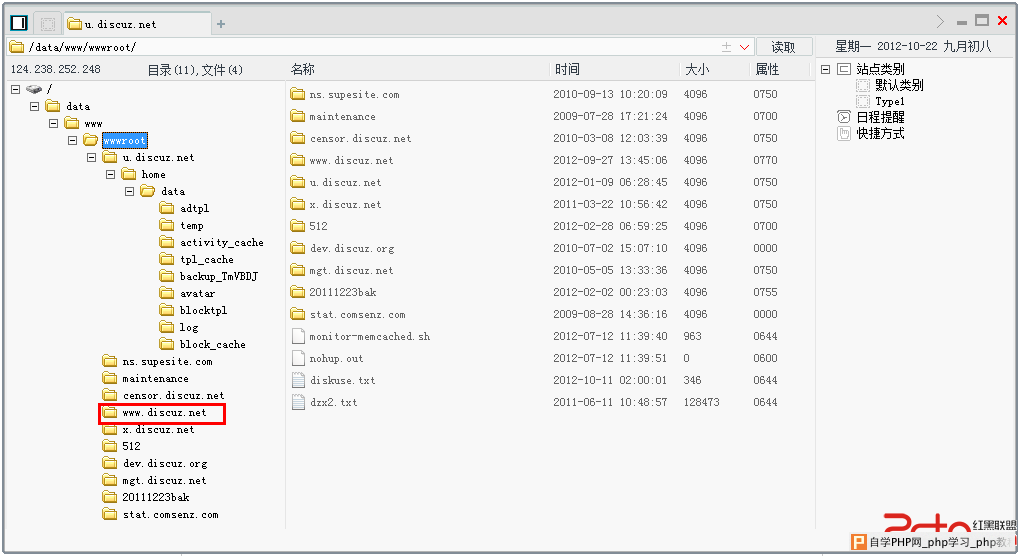Click the diskuse.txt file icon
This screenshot has height=556, width=1020.
(x=299, y=380)
